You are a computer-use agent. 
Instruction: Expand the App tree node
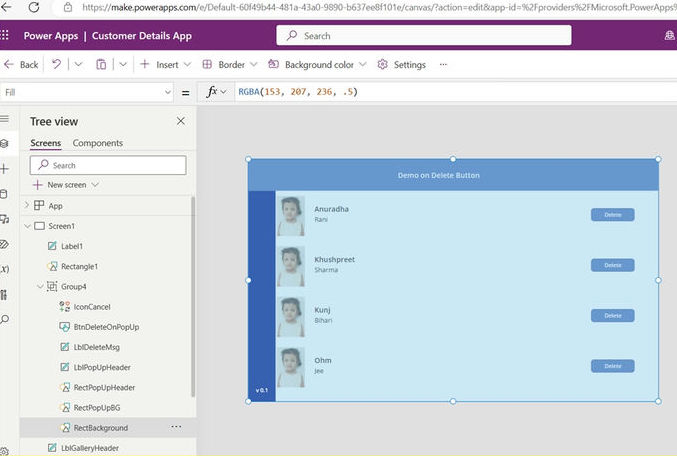(26, 205)
